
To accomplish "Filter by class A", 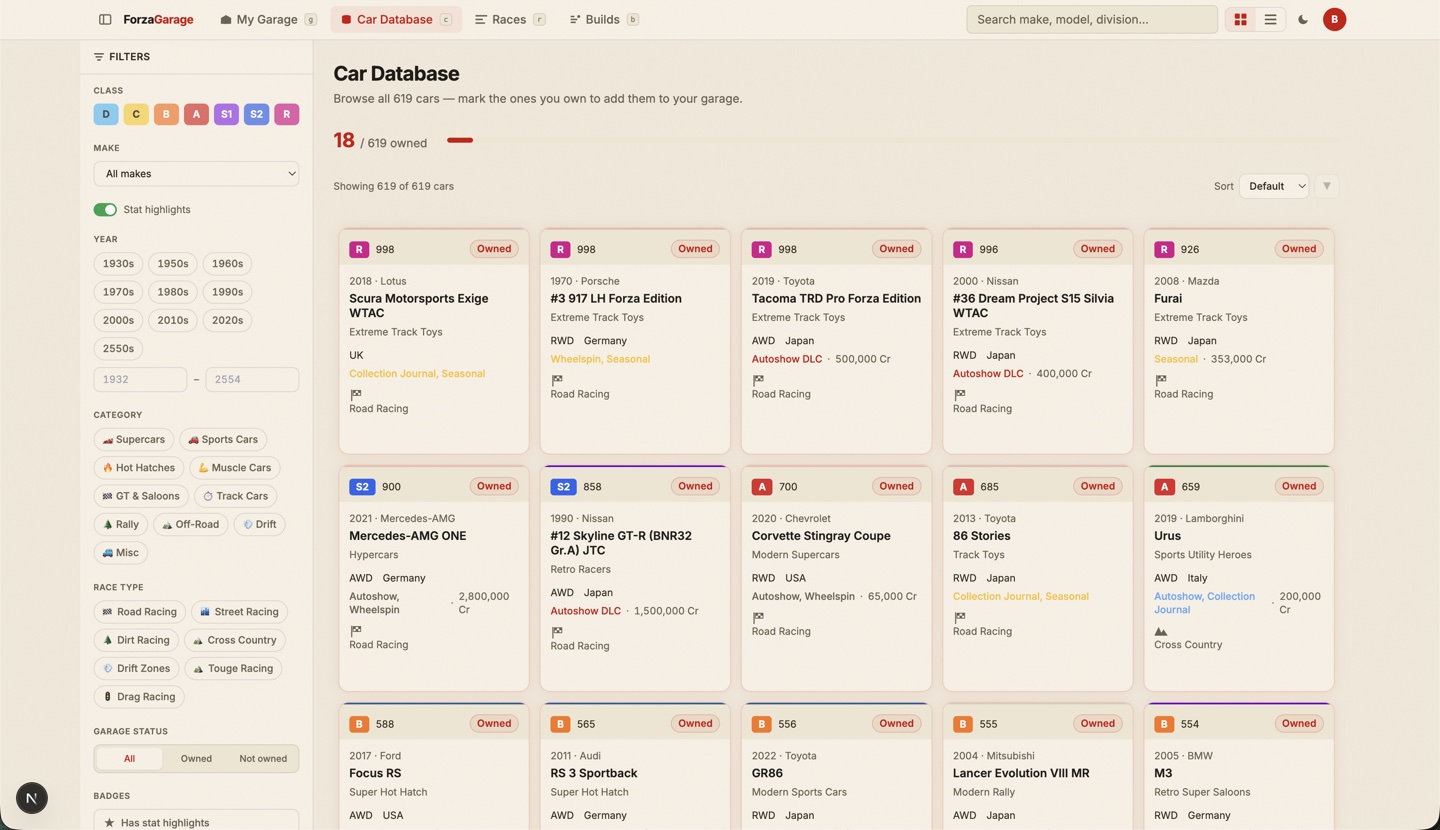I will [196, 114].
